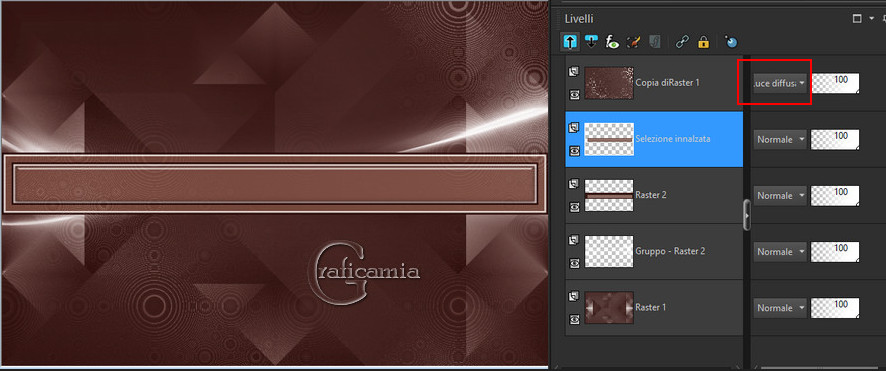Click the Gruppo - Raster 2 layer thumbnail
Viewport: 886px width, 371px height.
(609, 251)
